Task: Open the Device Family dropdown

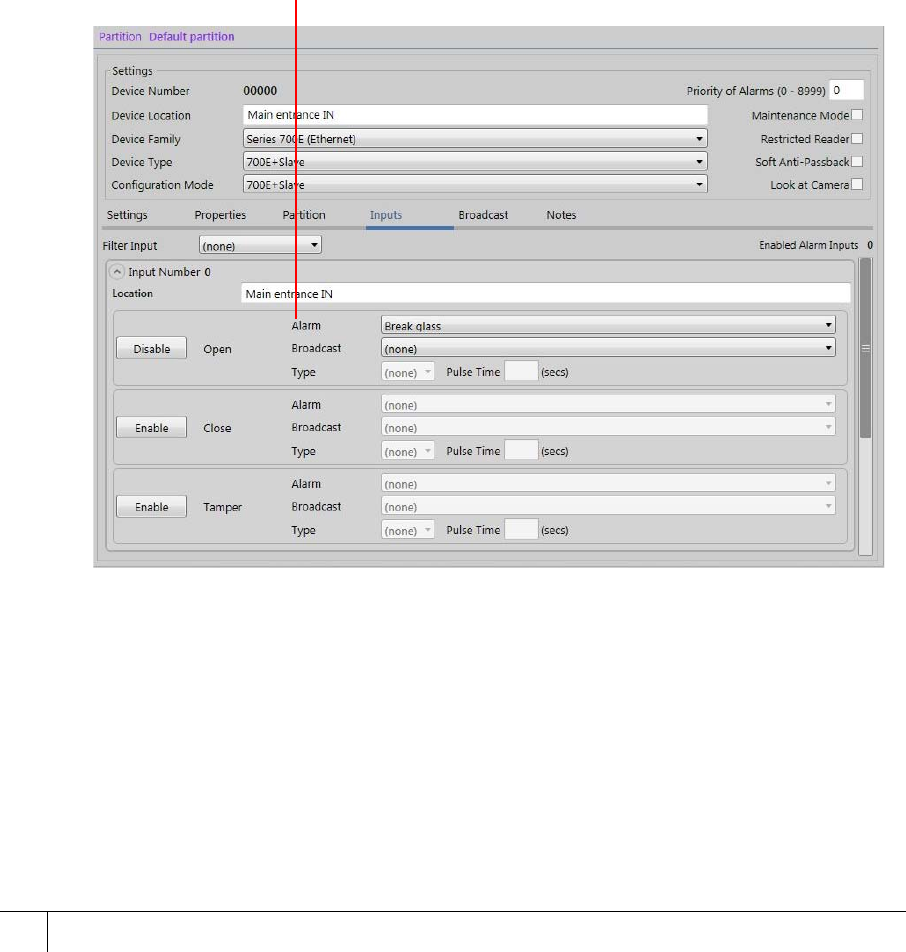Action: 475,138
